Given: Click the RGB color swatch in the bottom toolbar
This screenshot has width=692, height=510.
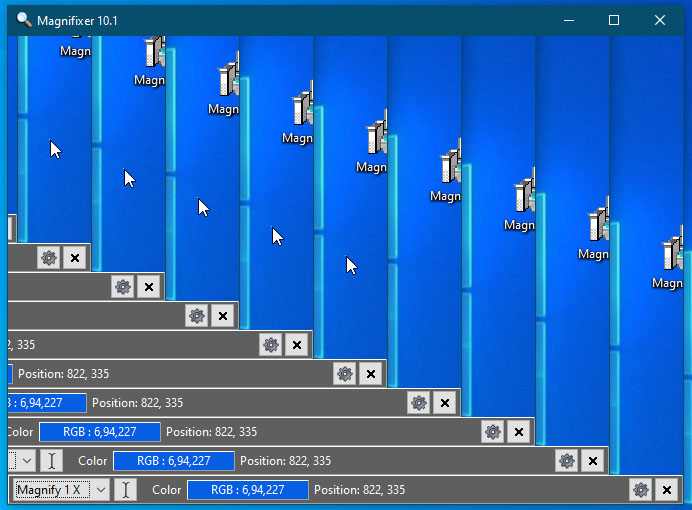Looking at the screenshot, I should [x=248, y=490].
